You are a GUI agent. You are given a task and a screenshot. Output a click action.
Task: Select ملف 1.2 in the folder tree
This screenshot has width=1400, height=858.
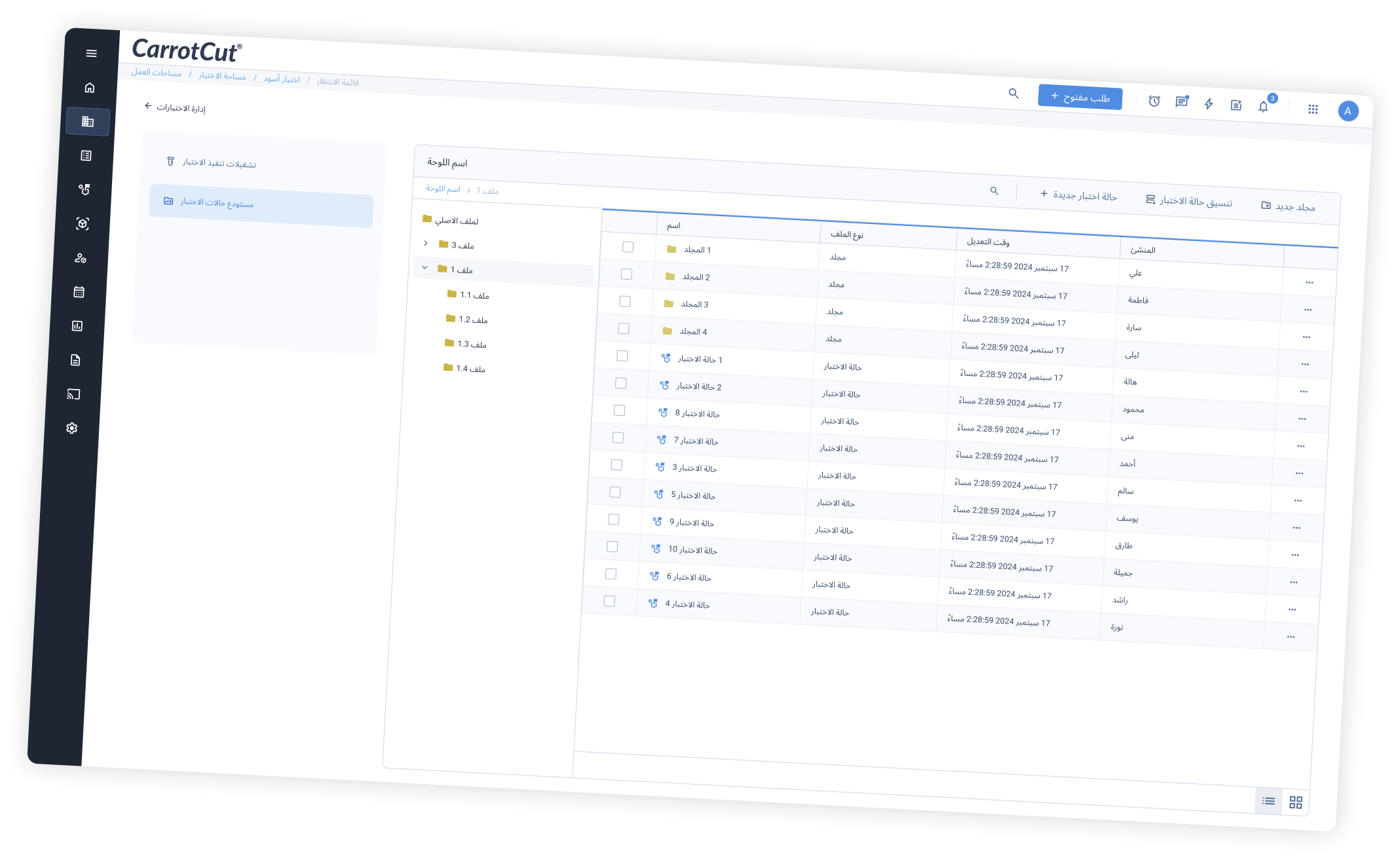[x=467, y=319]
